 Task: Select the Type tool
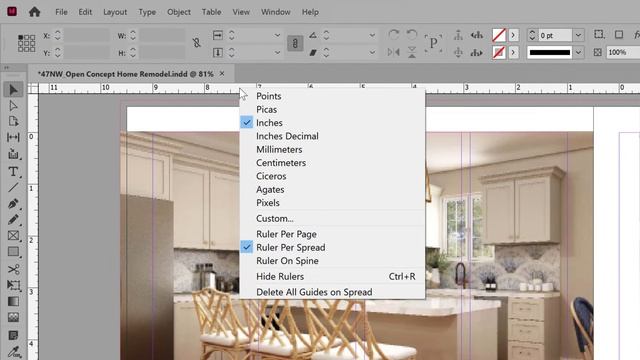pos(13,171)
